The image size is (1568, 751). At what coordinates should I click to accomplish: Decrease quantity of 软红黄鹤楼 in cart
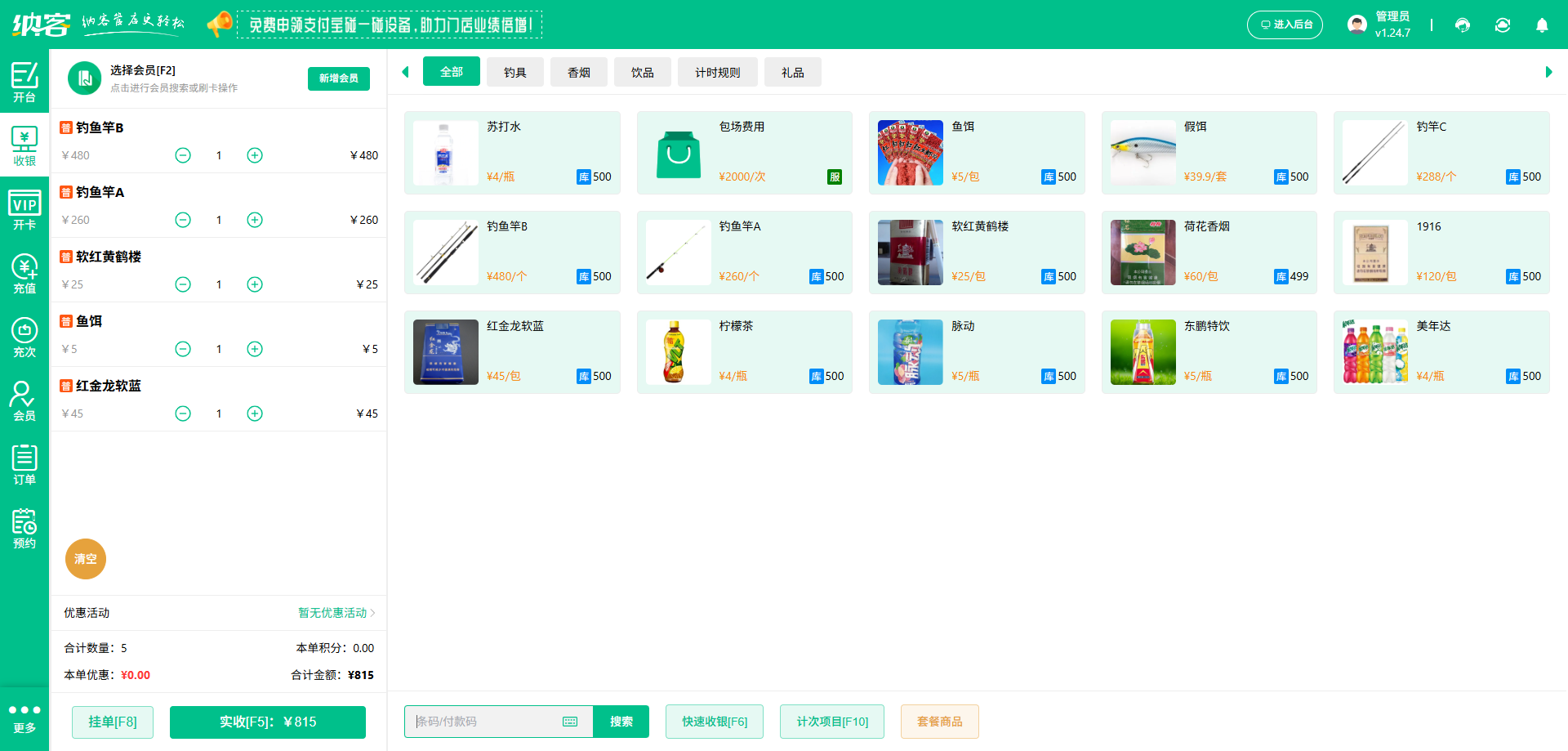(183, 284)
